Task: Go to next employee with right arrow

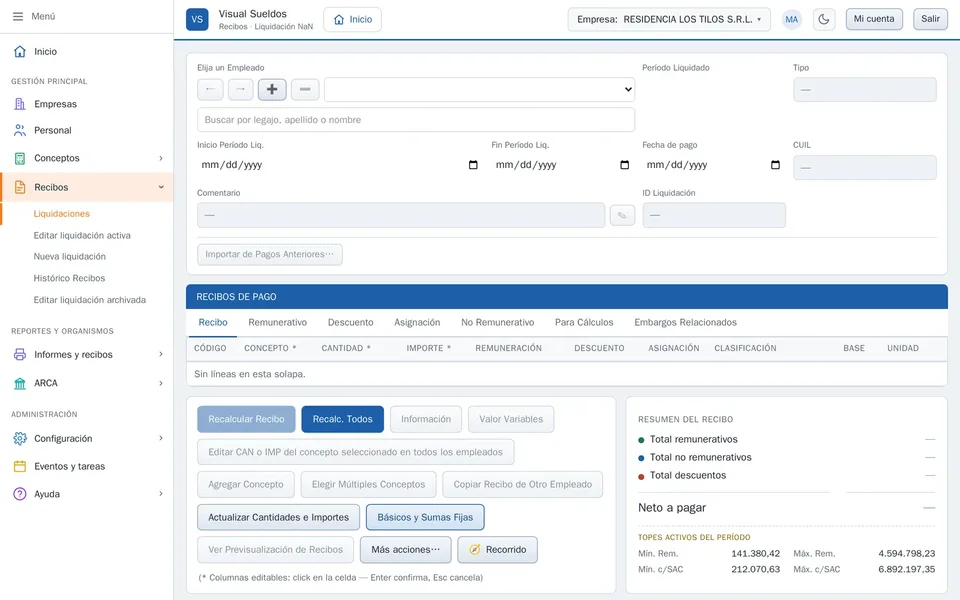Action: pos(241,89)
